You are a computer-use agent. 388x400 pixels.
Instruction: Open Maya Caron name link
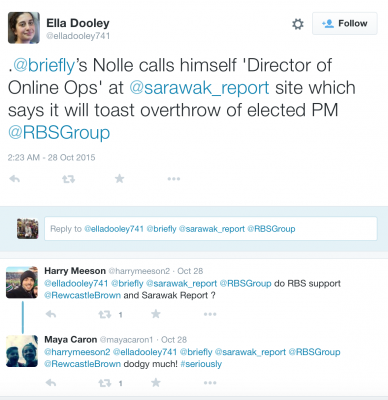pos(71,339)
